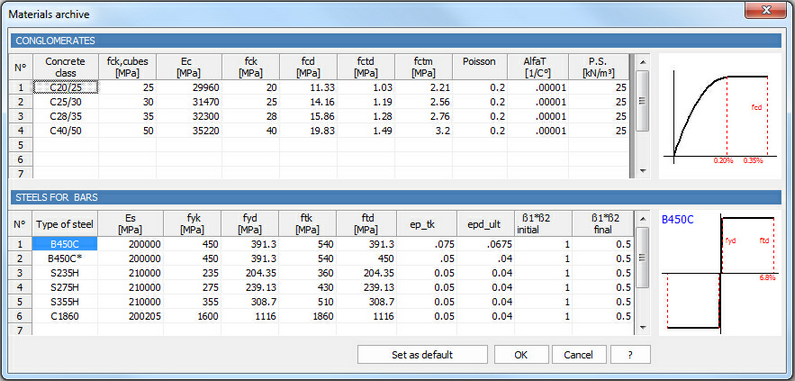The width and height of the screenshot is (795, 381).
Task: Confirm with the OK button
Action: coord(521,355)
